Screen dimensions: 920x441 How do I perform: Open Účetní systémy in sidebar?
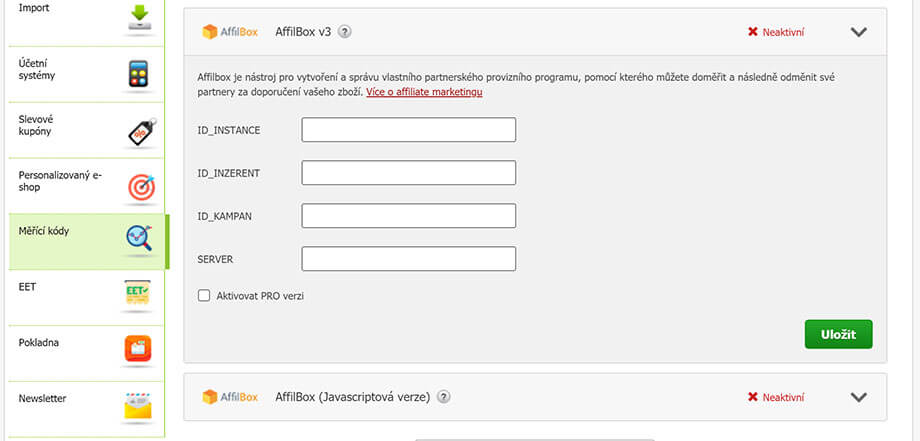[x=87, y=74]
